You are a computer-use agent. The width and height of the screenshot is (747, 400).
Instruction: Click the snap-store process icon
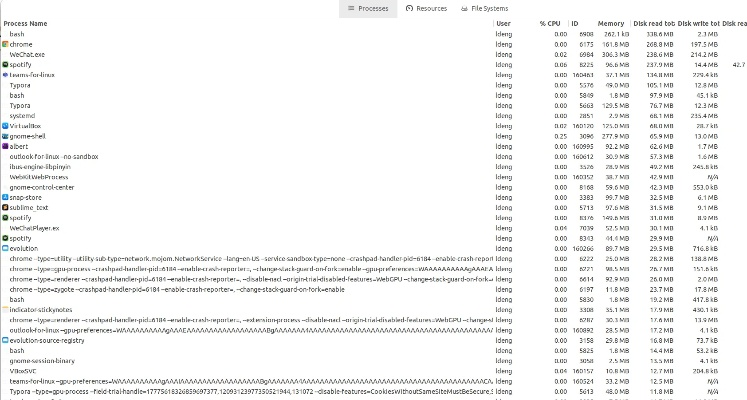[x=5, y=197]
